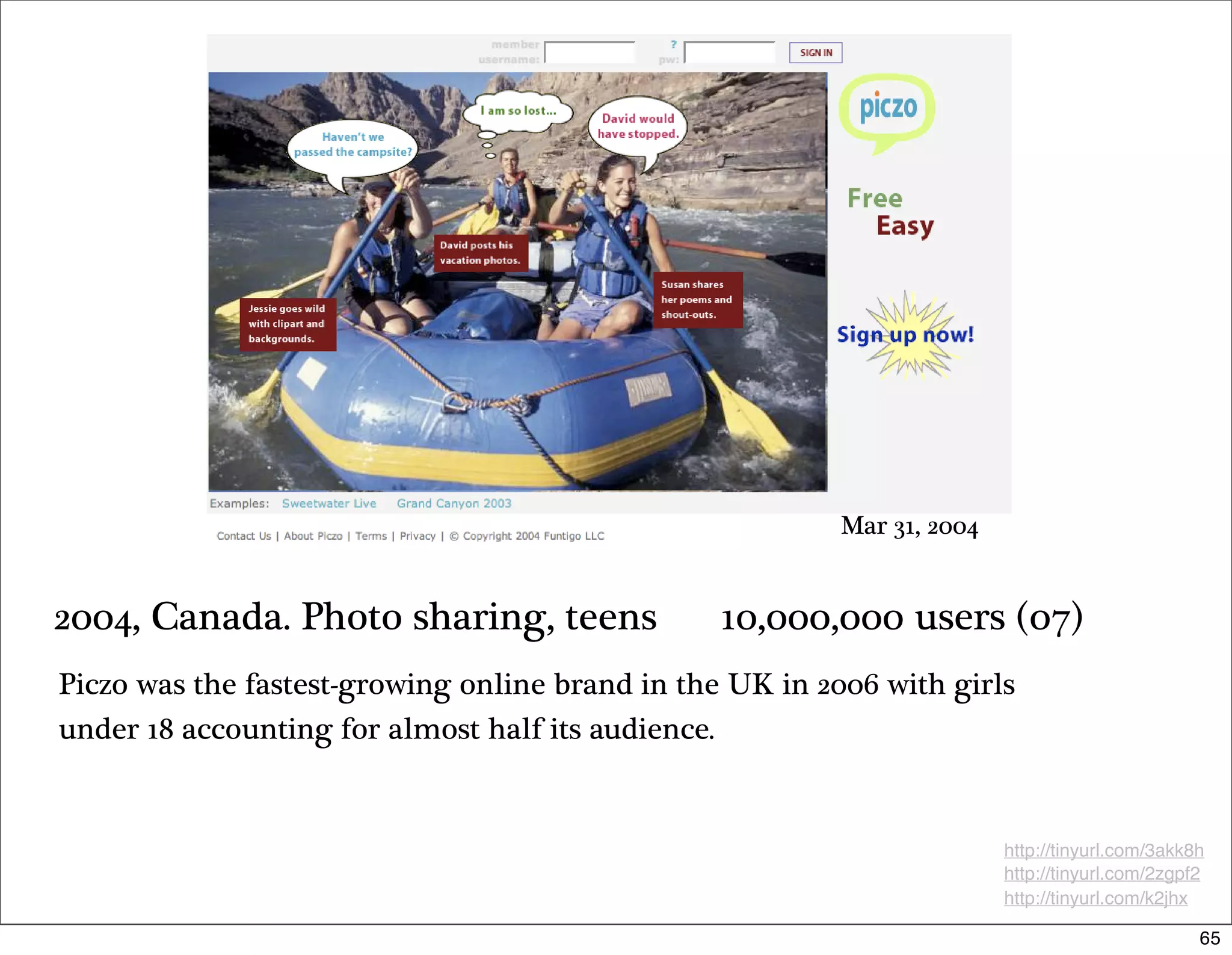Click the slide number 65
Viewport: 1232px width, 955px height.
[x=1209, y=938]
